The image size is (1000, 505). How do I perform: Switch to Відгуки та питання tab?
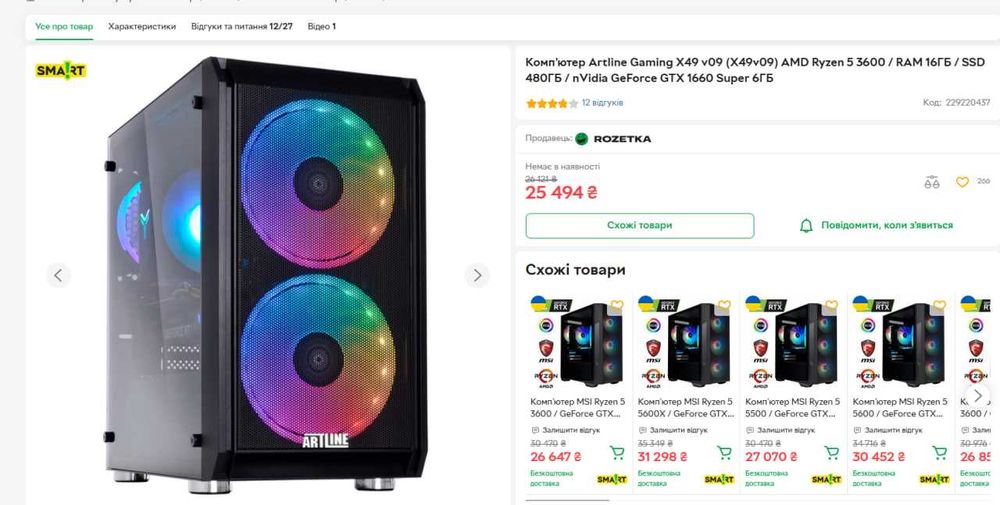(x=242, y=26)
